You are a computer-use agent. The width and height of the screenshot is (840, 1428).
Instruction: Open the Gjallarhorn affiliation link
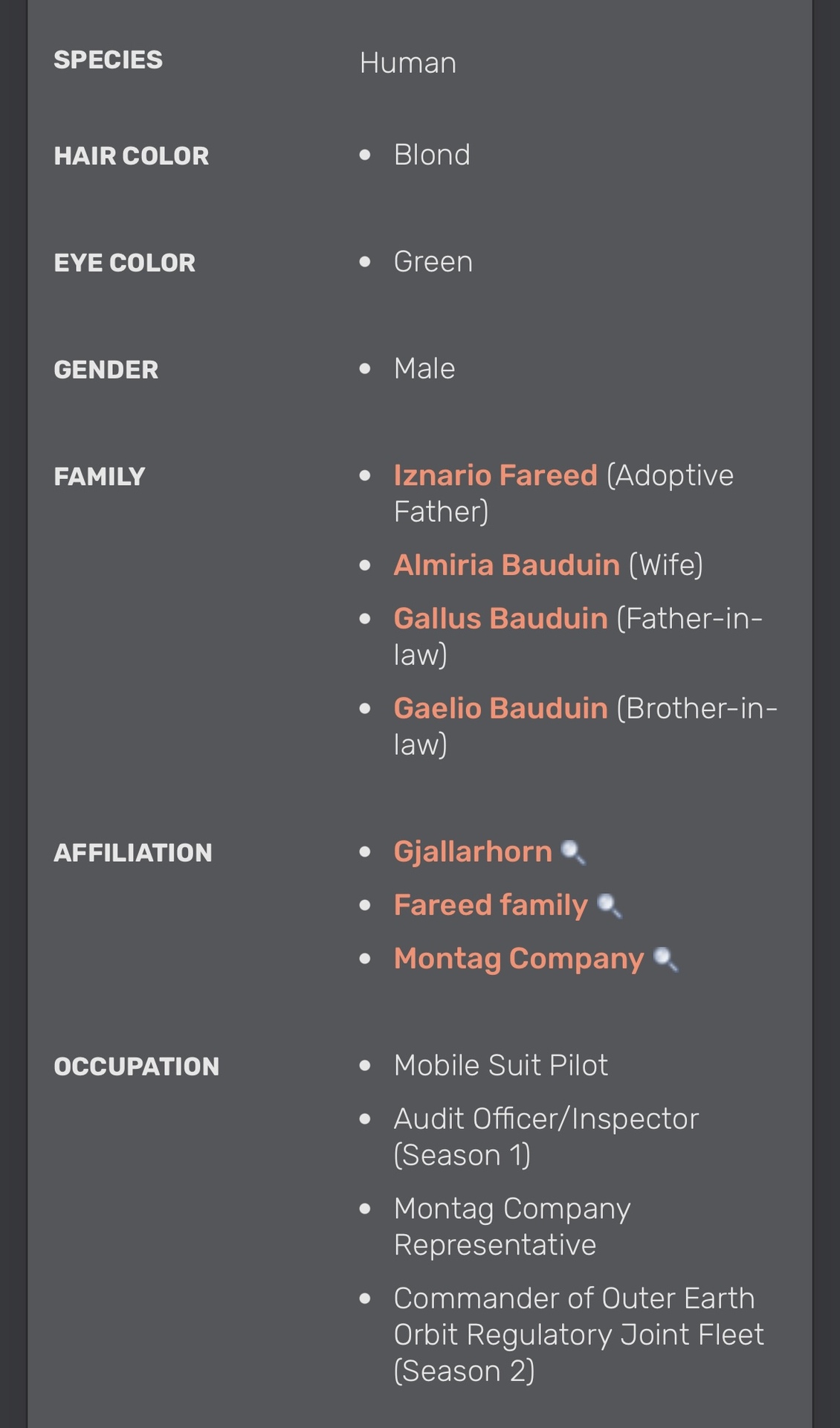click(473, 852)
